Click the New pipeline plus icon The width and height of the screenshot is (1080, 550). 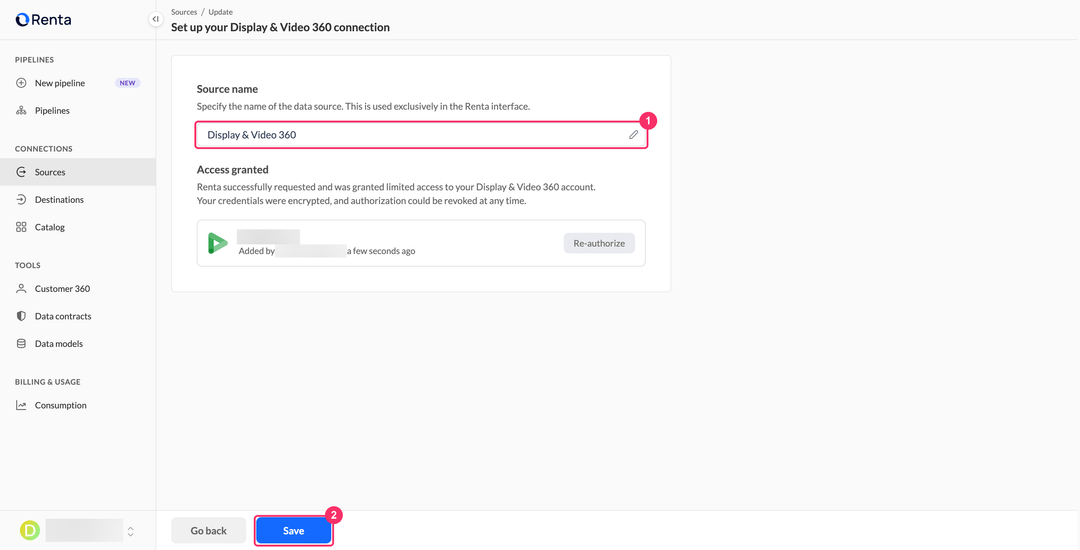pyautogui.click(x=21, y=83)
